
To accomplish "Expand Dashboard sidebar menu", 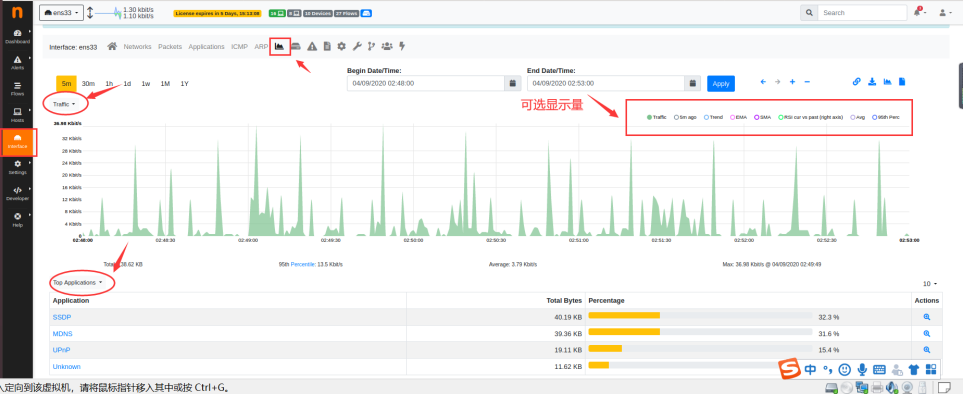I will (x=17, y=36).
